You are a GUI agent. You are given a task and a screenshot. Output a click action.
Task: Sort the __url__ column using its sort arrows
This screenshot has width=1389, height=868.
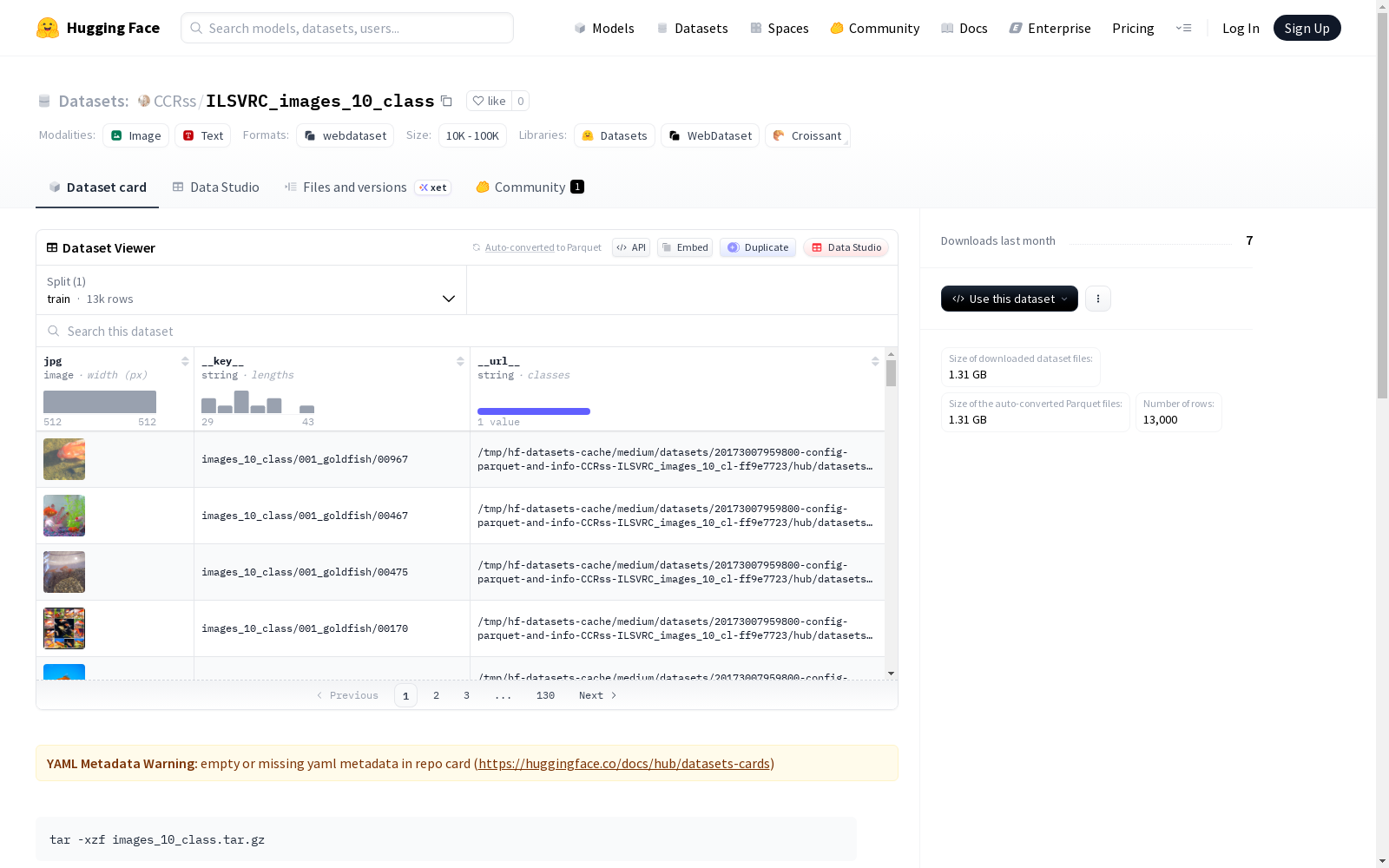point(875,361)
